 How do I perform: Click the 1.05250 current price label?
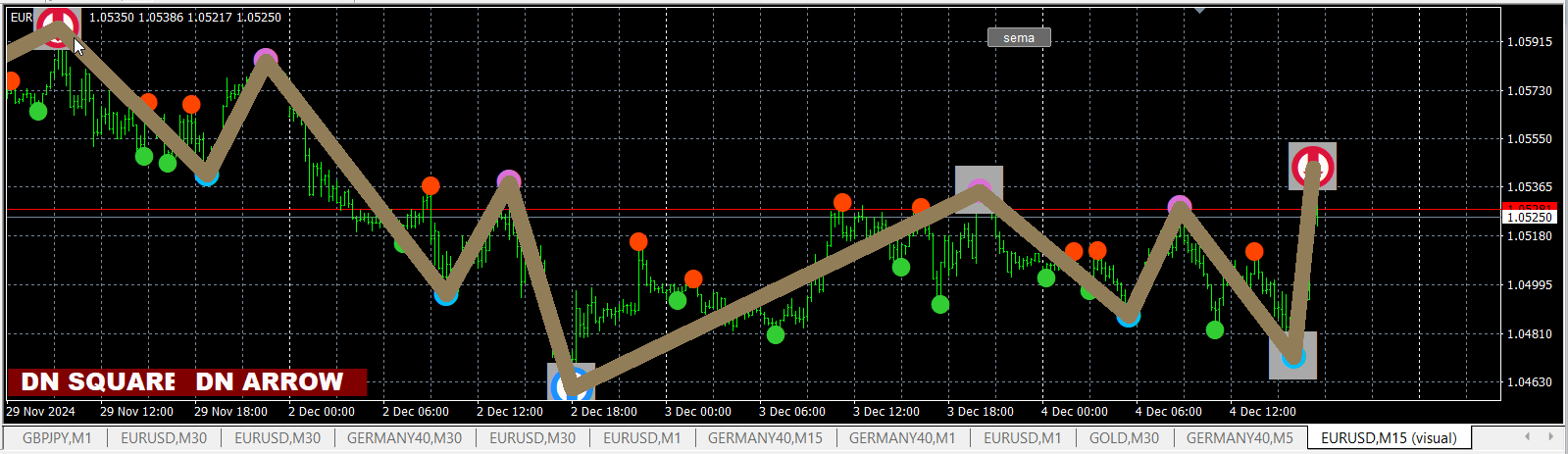(1529, 217)
